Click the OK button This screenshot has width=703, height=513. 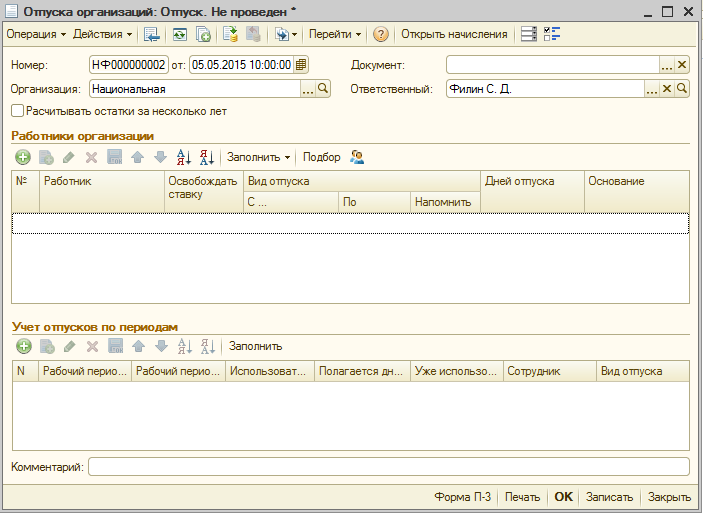[563, 497]
